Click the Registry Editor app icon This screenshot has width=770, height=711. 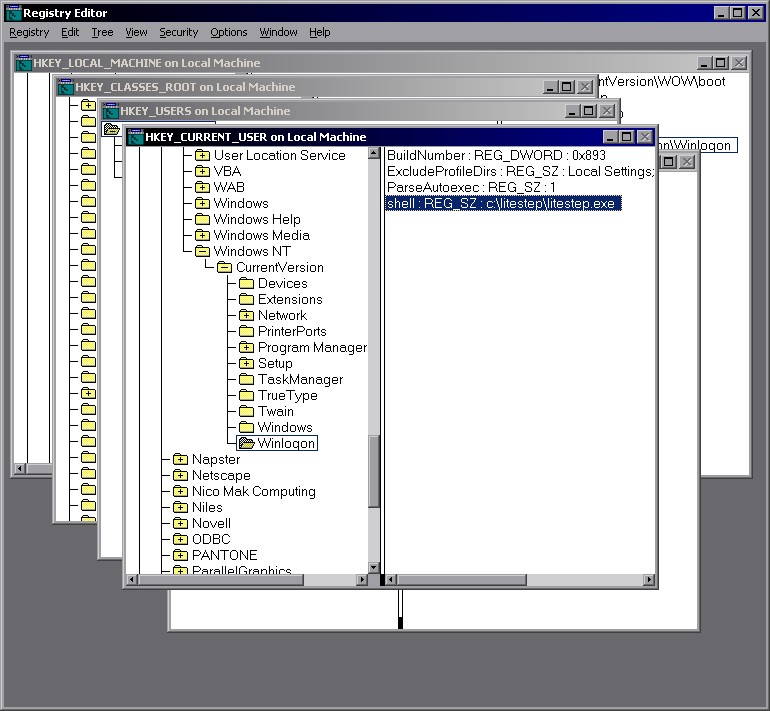pyautogui.click(x=12, y=13)
